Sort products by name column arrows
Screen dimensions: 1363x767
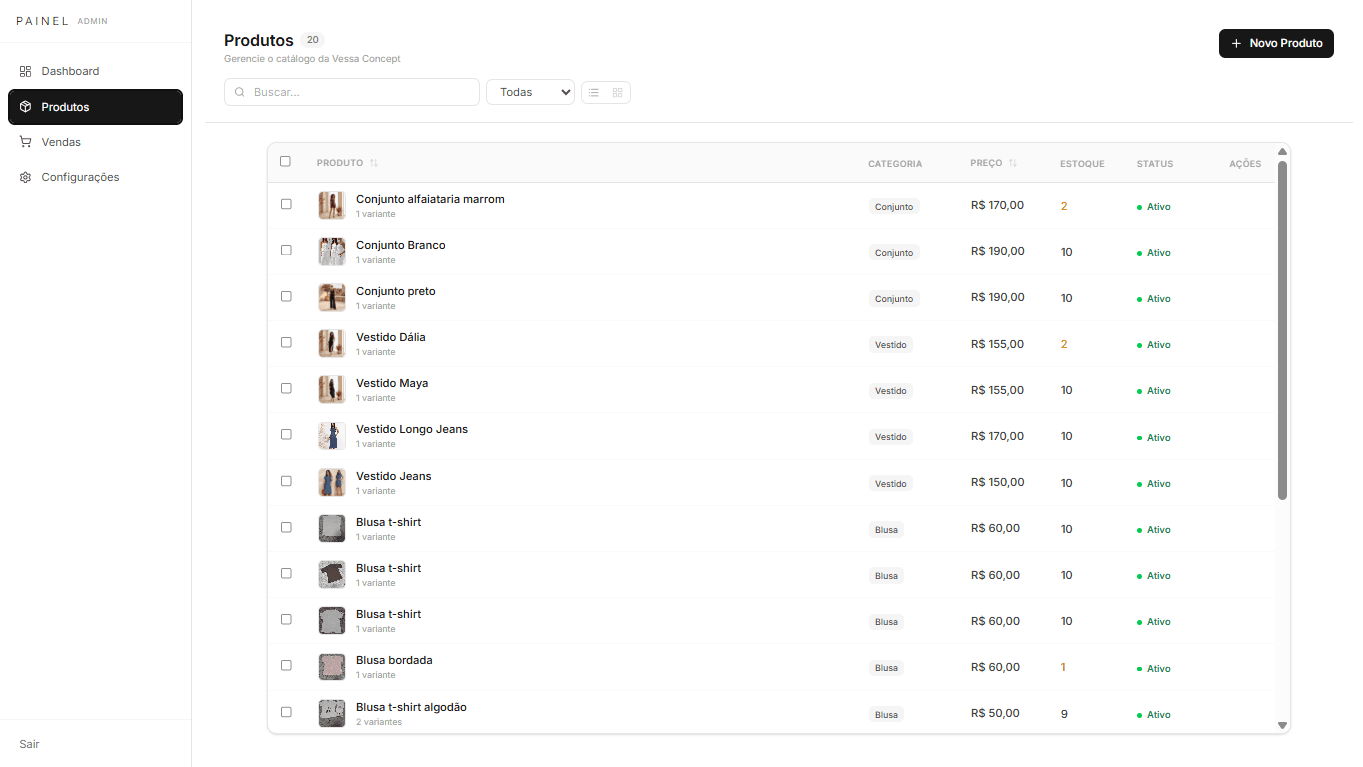(x=374, y=163)
